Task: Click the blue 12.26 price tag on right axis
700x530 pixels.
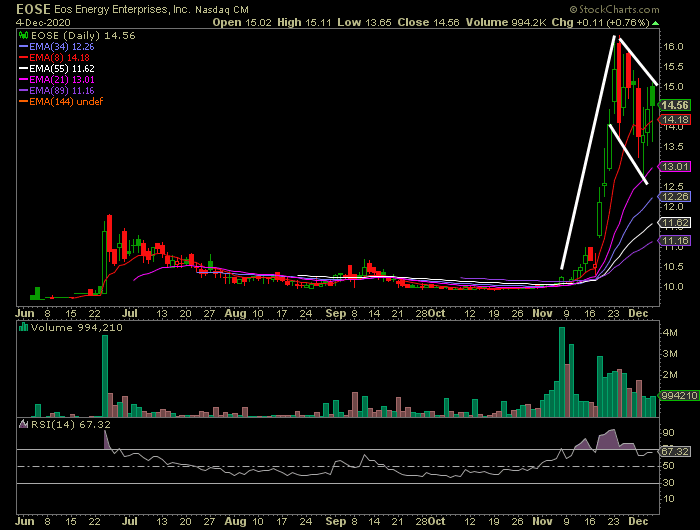Action: pyautogui.click(x=675, y=196)
